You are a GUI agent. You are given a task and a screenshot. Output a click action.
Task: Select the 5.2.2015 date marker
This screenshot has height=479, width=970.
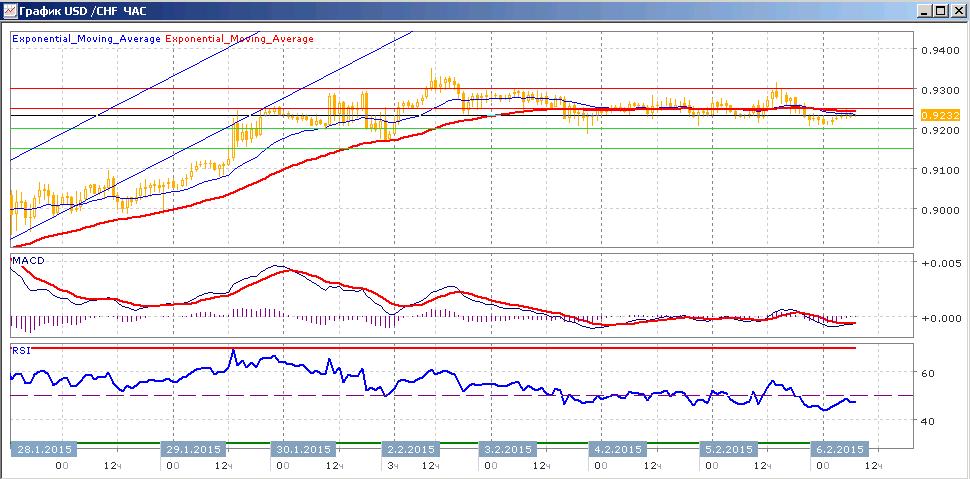pyautogui.click(x=728, y=449)
